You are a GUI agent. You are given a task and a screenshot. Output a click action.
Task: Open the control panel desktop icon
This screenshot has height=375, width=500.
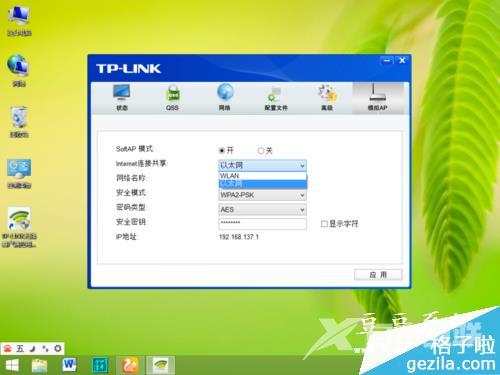pyautogui.click(x=19, y=173)
